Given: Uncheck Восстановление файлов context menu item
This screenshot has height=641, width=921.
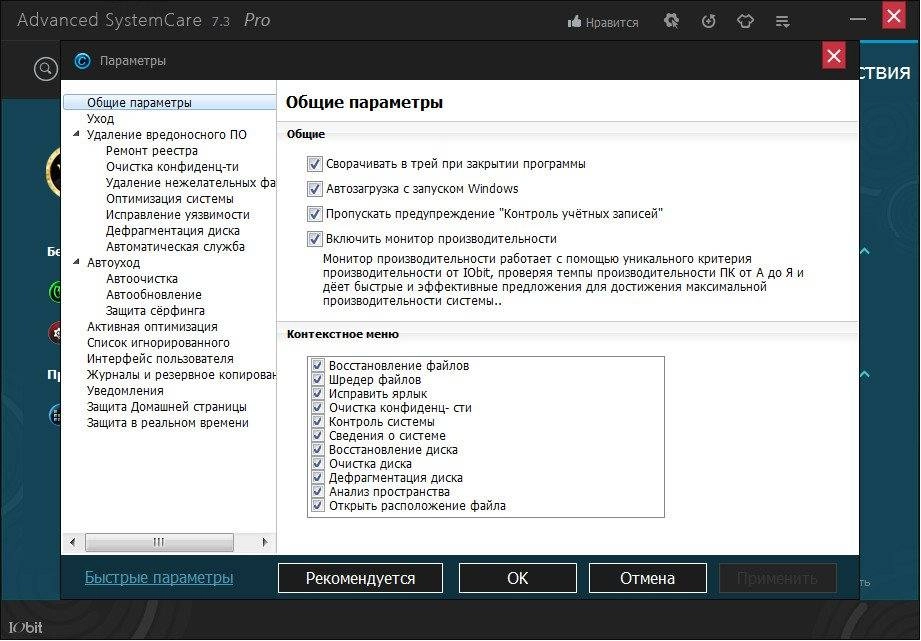Looking at the screenshot, I should [318, 365].
